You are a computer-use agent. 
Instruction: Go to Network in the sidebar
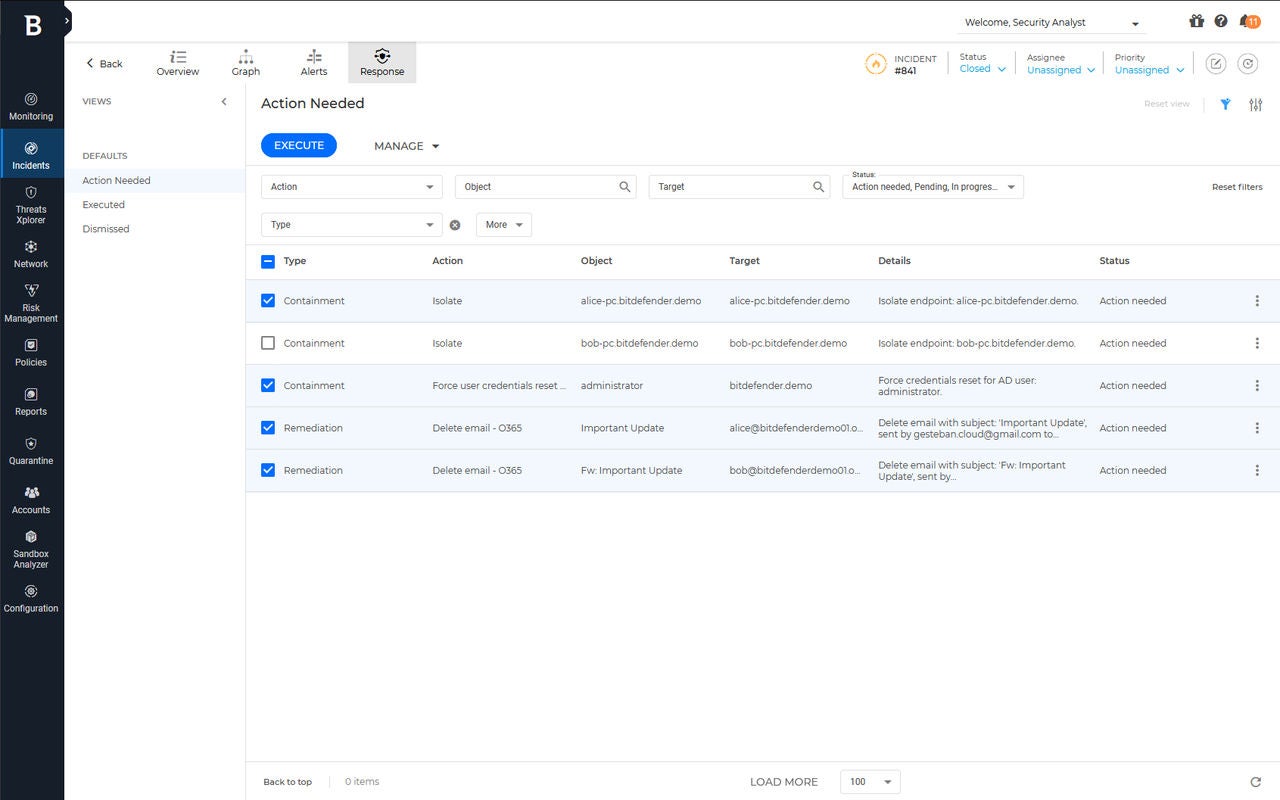tap(31, 254)
